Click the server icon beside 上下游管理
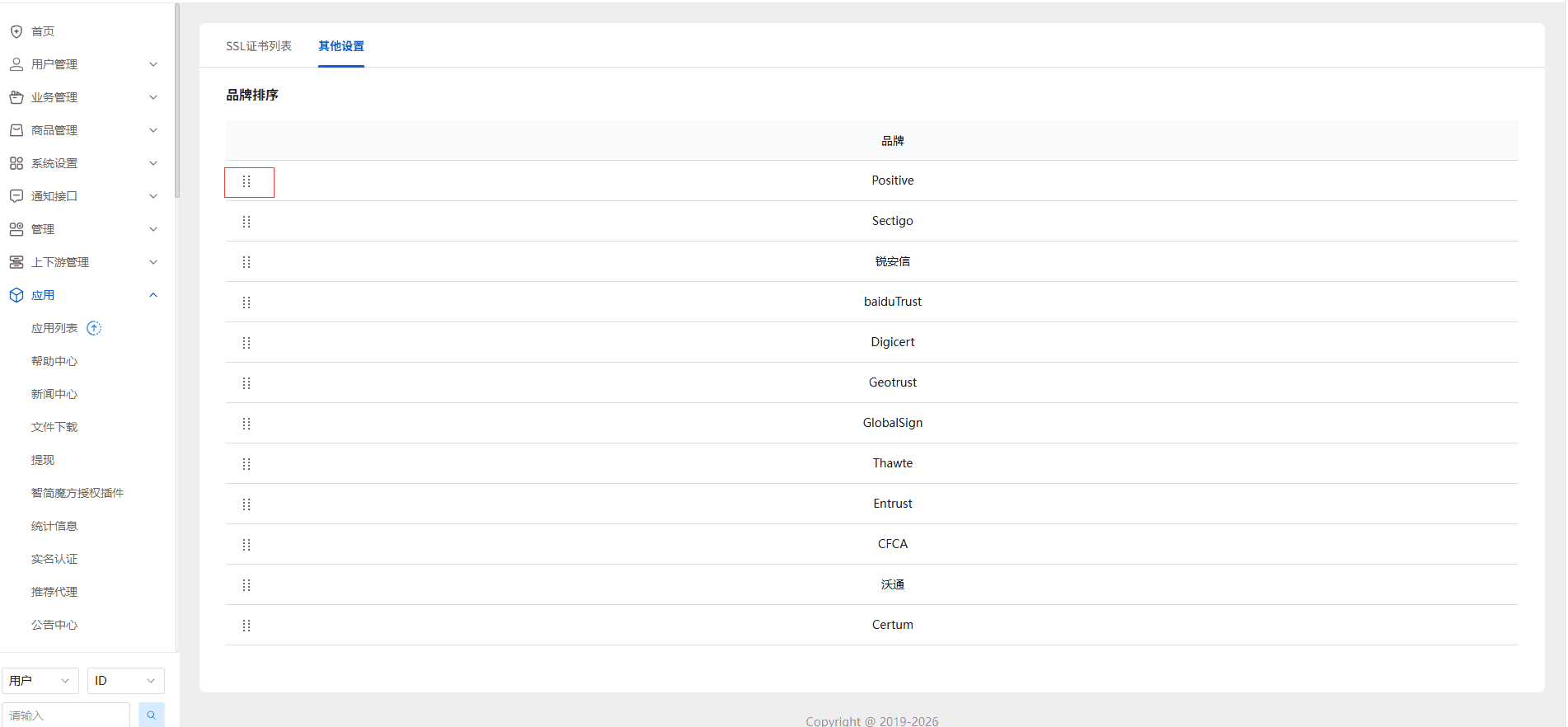 (16, 262)
